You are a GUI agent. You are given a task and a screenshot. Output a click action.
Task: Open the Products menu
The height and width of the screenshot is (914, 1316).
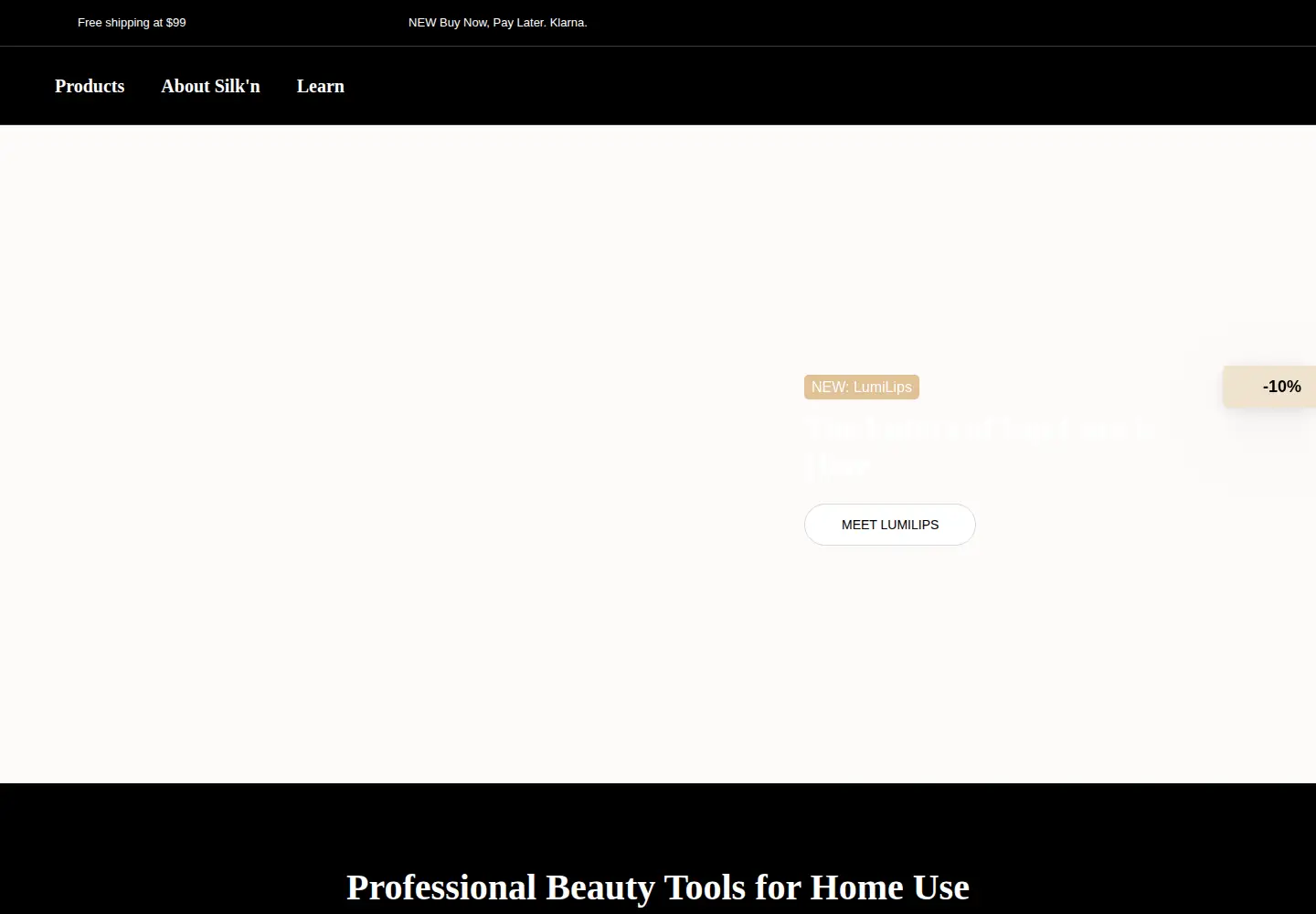click(90, 86)
